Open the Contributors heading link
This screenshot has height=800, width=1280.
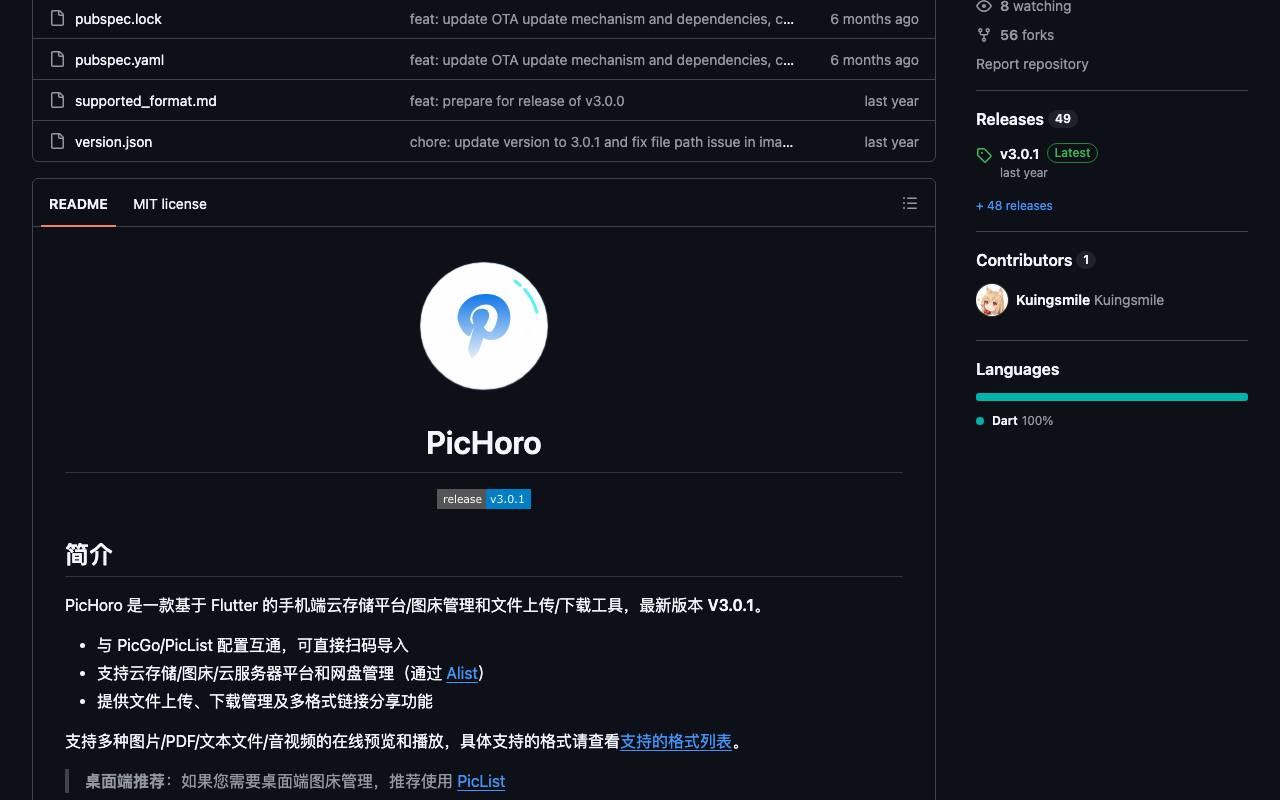pyautogui.click(x=1024, y=260)
